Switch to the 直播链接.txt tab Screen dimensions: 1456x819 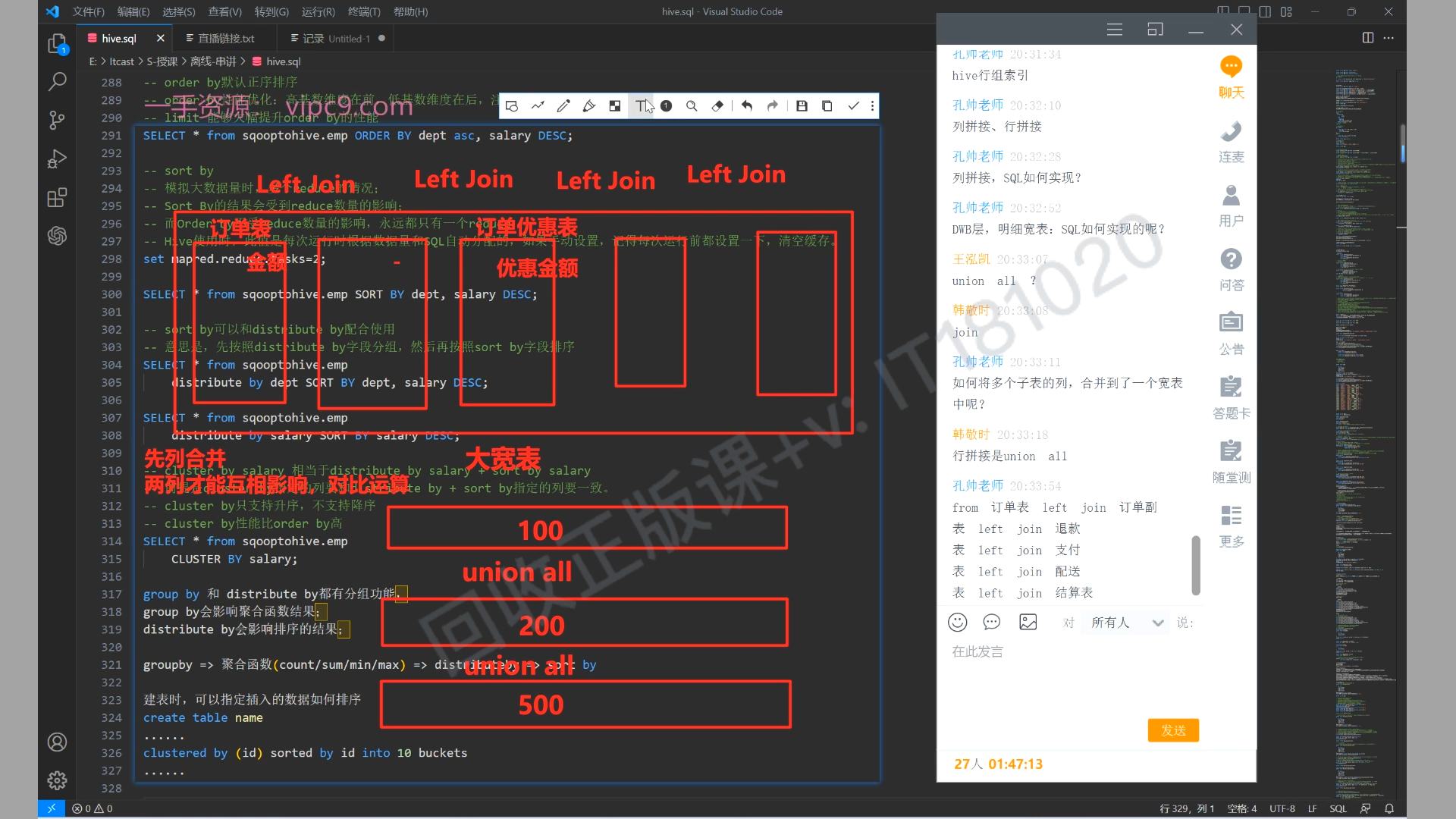pos(226,39)
